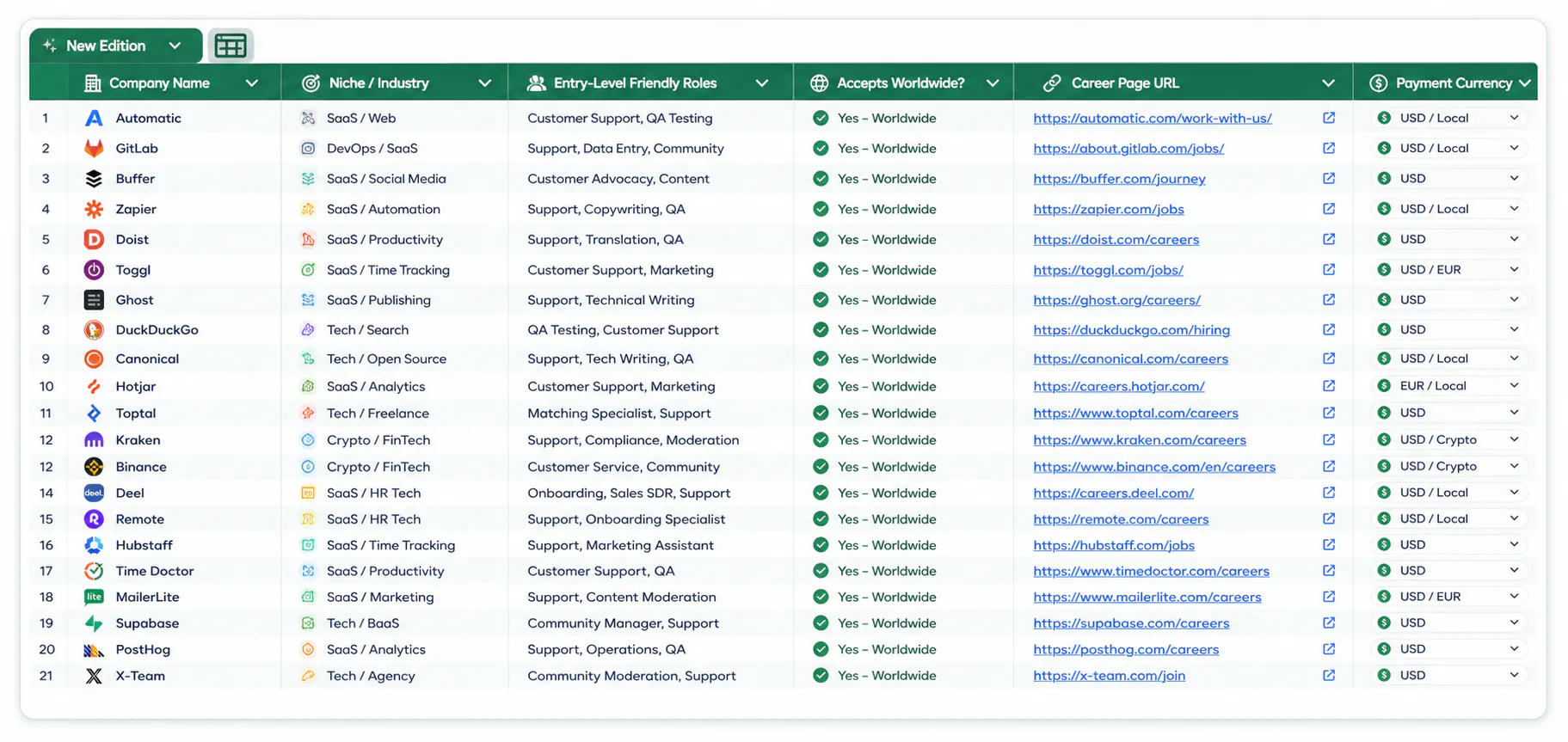1568x742 pixels.
Task: Click the 'Canonical' company name
Action: pos(147,359)
